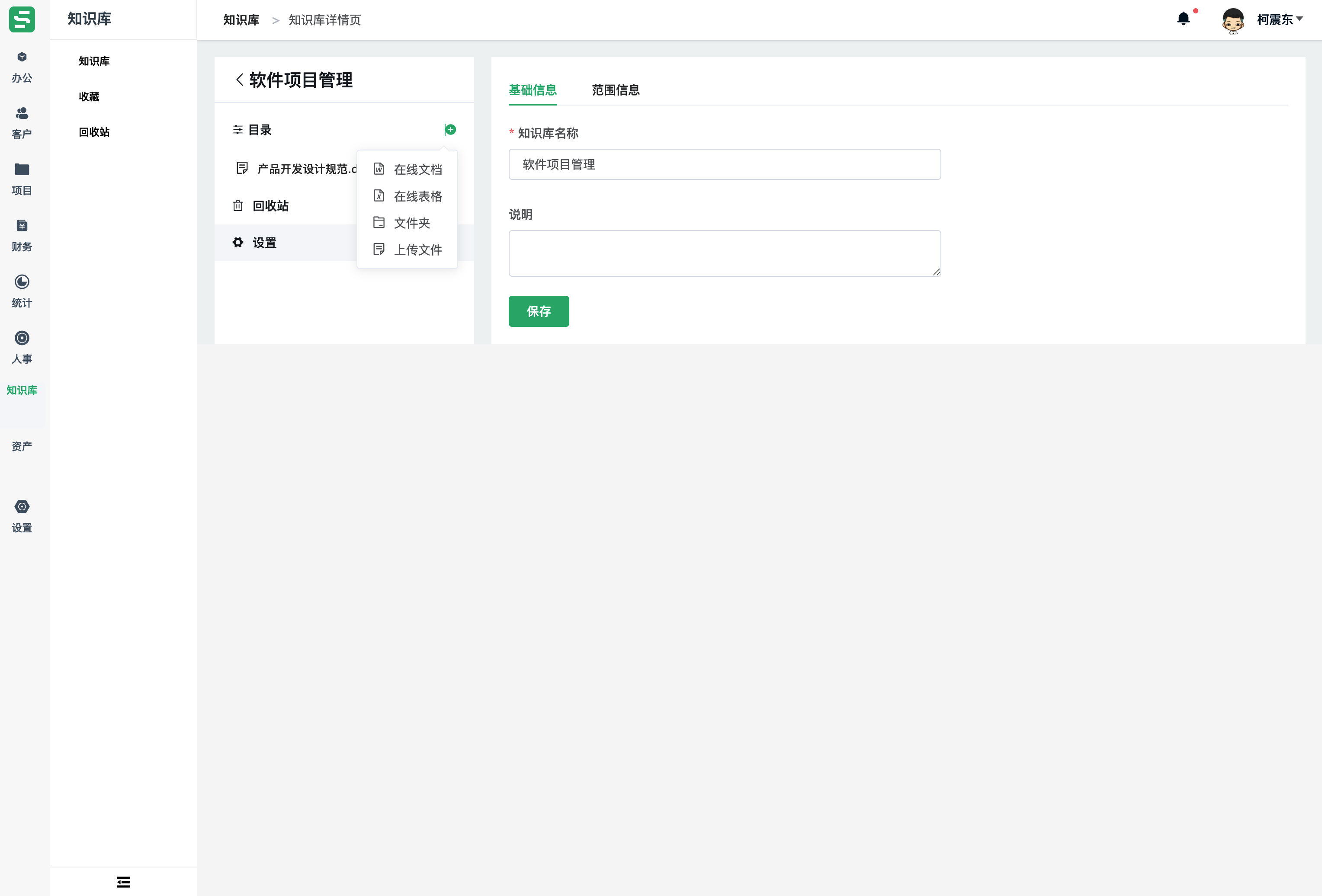This screenshot has width=1322, height=896.
Task: Click the 保存 save button
Action: coord(539,311)
